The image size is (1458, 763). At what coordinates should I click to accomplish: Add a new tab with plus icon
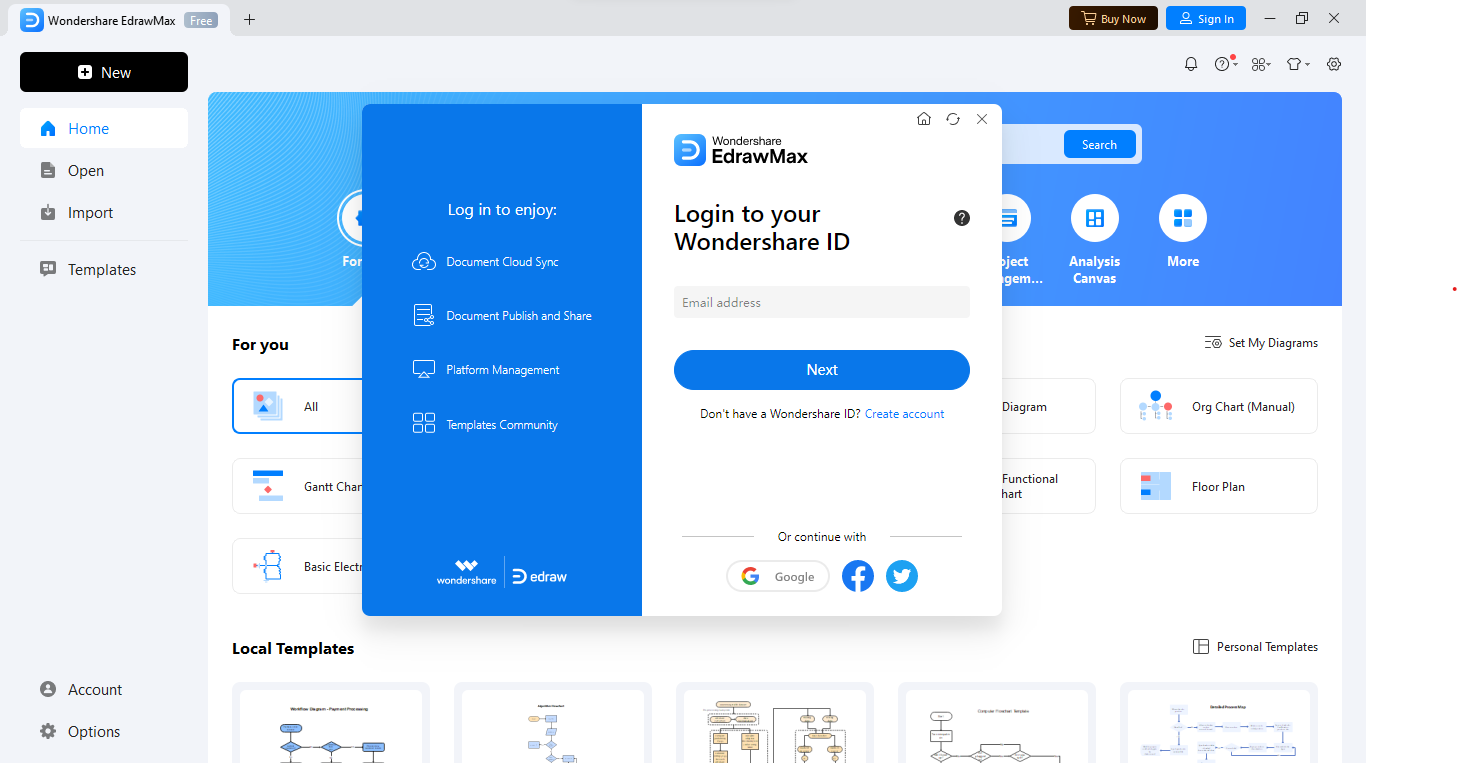tap(250, 19)
